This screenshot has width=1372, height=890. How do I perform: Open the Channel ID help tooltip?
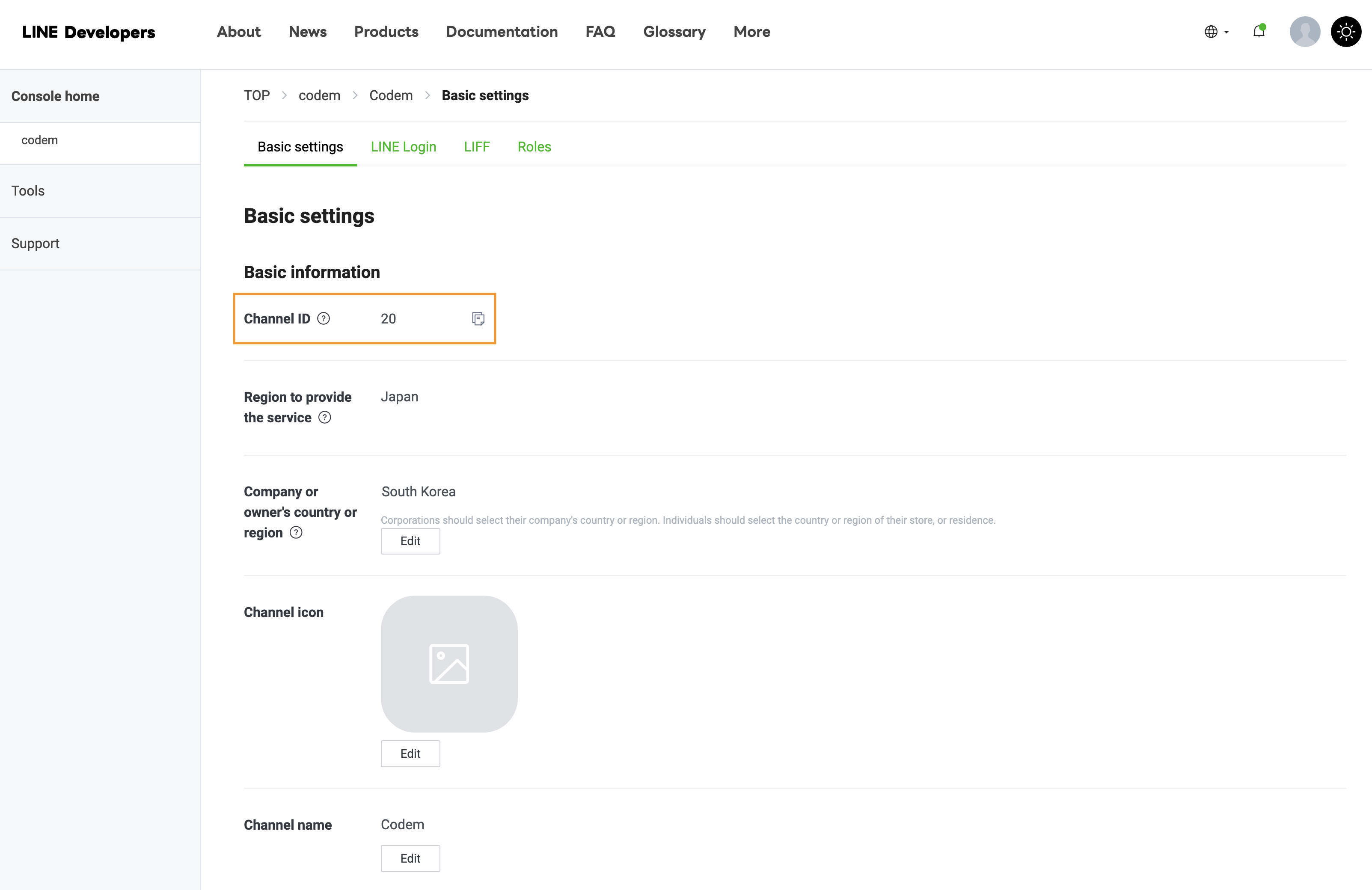pyautogui.click(x=324, y=319)
